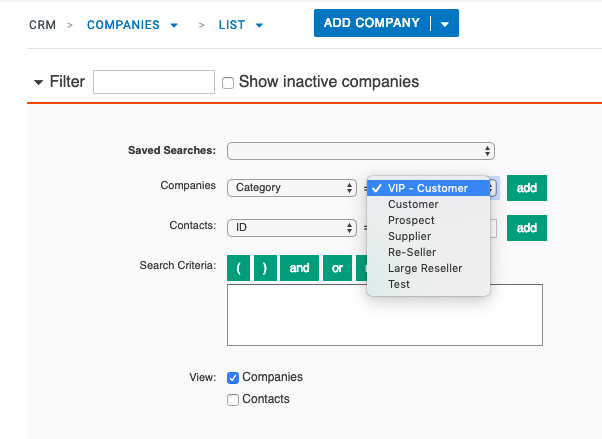Uncheck the Companies view checkbox

pyautogui.click(x=233, y=378)
